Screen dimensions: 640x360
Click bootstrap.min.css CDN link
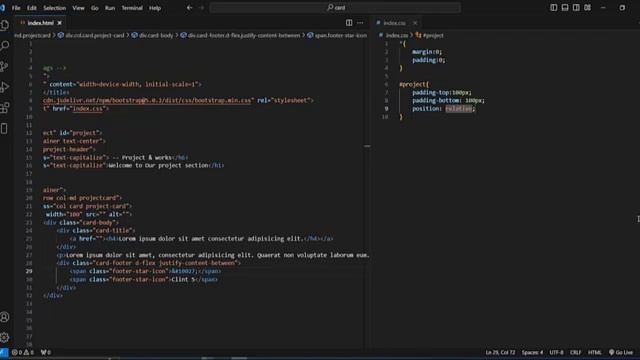(148, 100)
